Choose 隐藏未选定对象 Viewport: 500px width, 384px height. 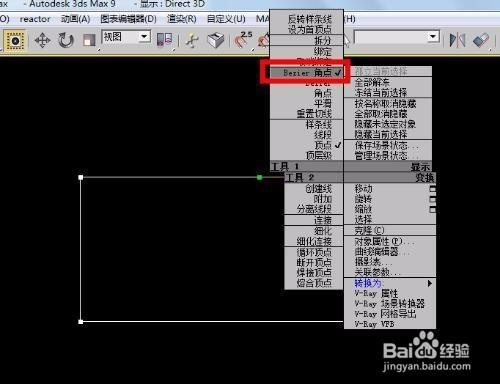[385, 124]
